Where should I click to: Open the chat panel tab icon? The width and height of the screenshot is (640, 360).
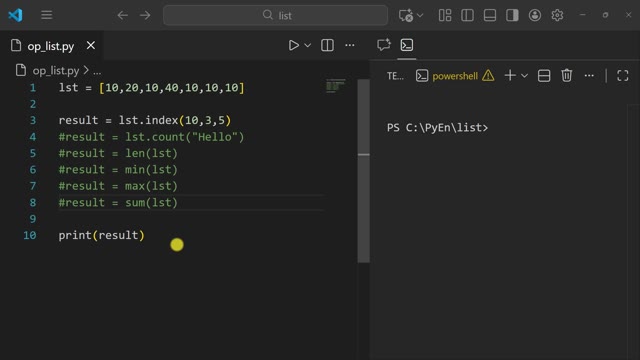point(384,45)
